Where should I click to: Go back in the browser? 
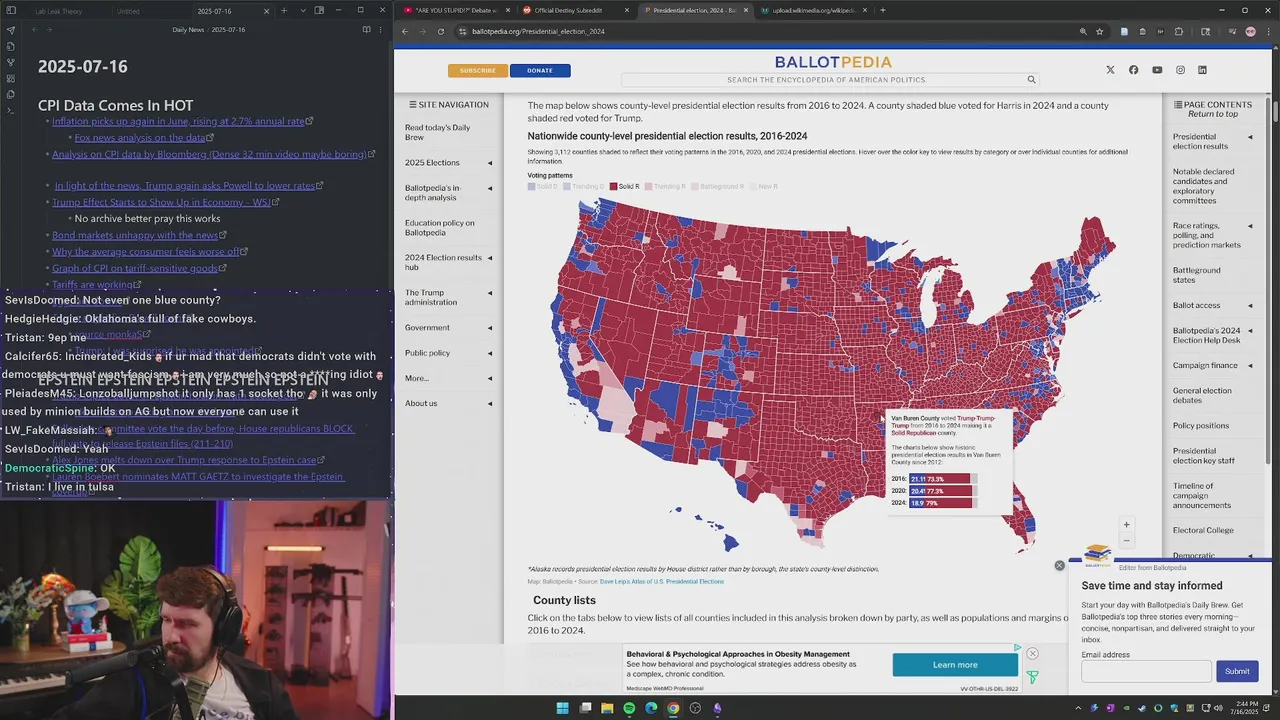point(405,31)
